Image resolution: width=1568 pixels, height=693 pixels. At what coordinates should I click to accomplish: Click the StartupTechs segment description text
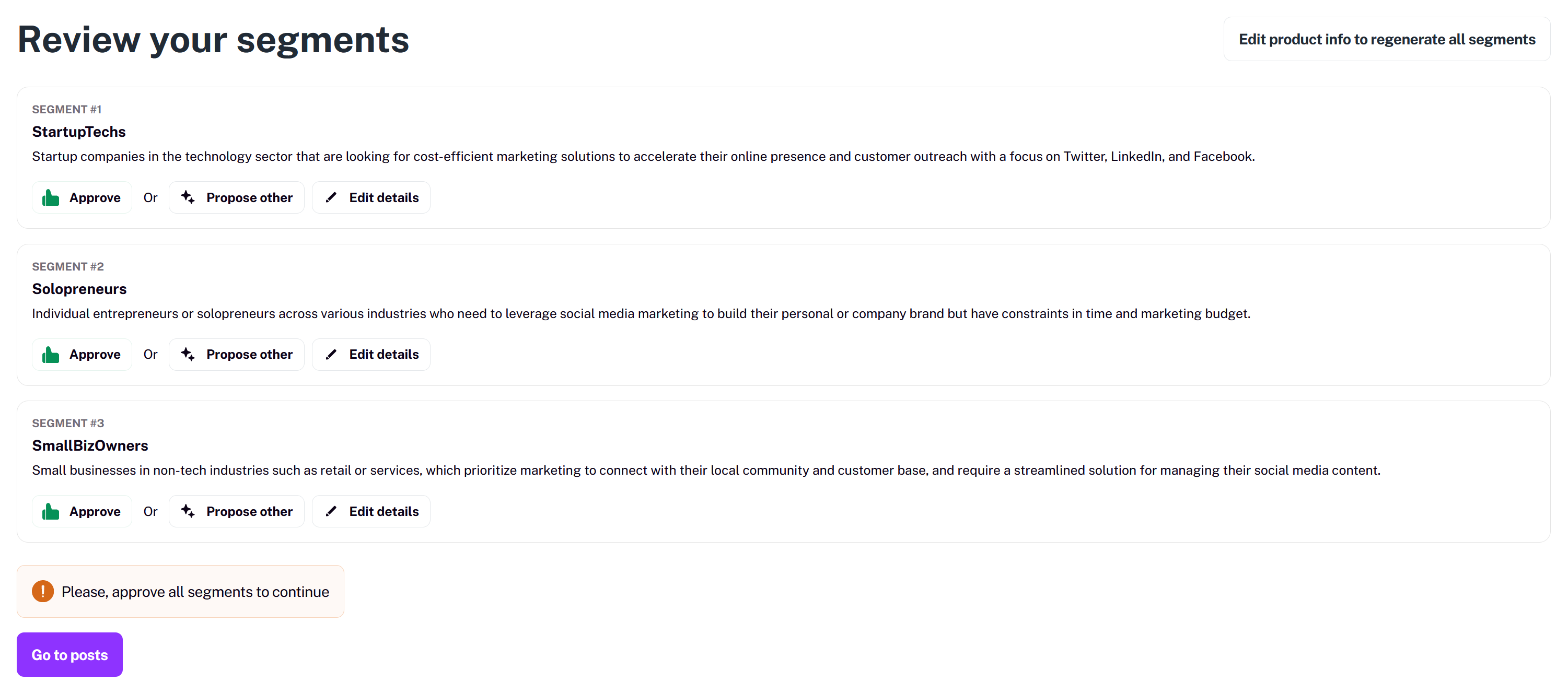tap(643, 156)
